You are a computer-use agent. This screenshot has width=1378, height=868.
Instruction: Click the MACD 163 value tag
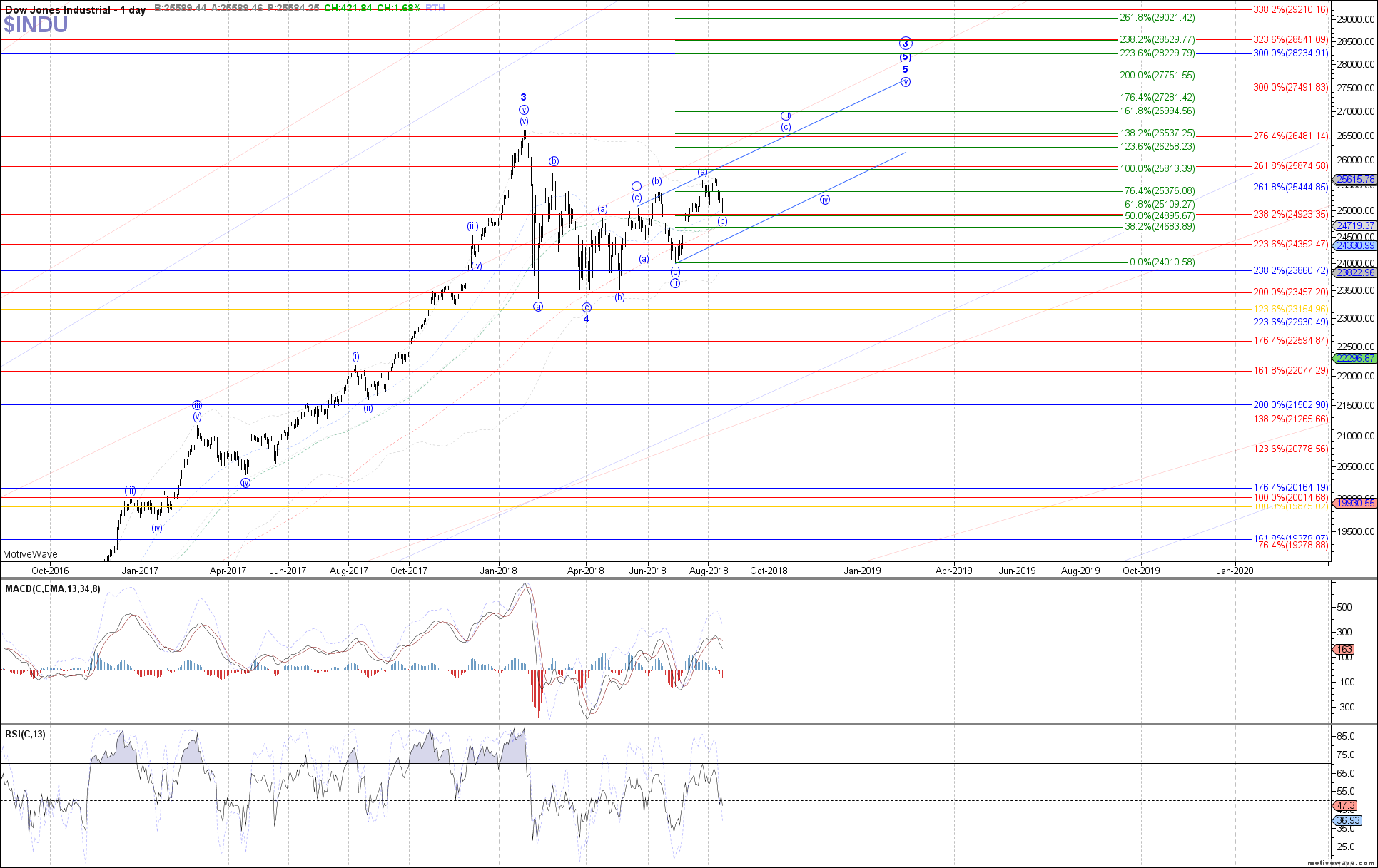[1344, 650]
